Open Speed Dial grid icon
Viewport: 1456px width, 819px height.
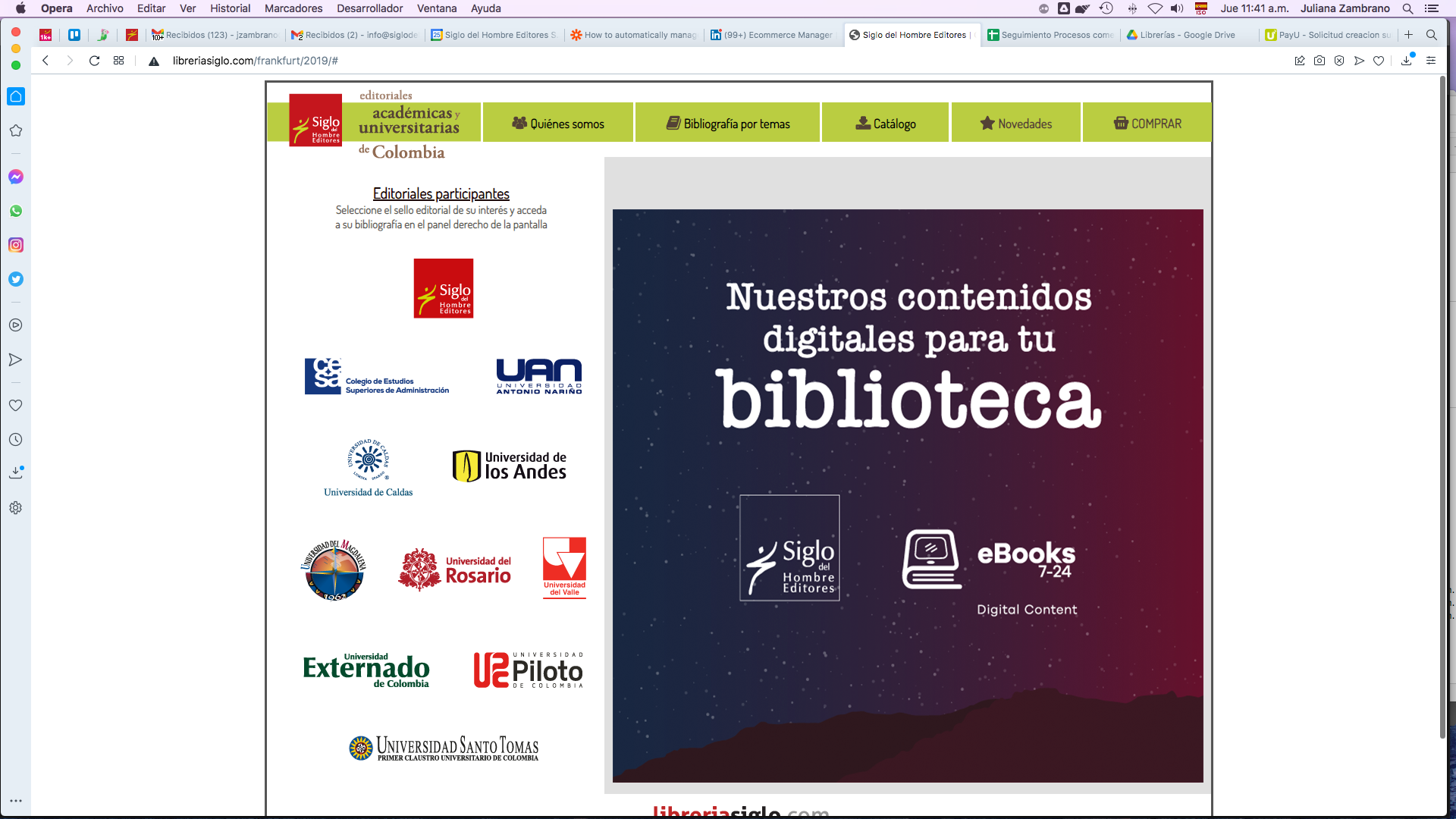pos(118,61)
